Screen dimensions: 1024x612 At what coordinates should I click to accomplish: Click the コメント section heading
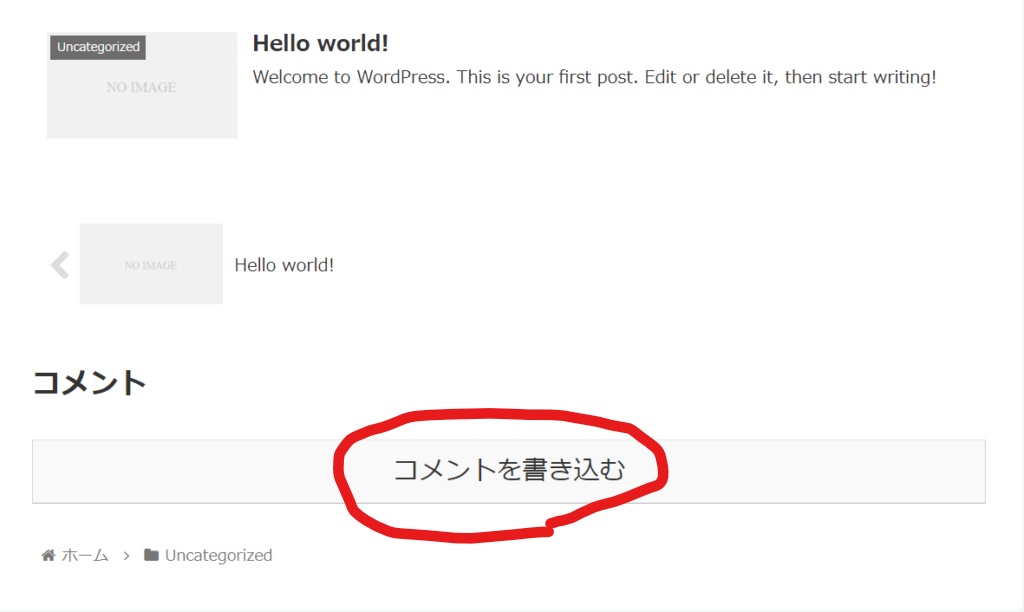pos(90,383)
